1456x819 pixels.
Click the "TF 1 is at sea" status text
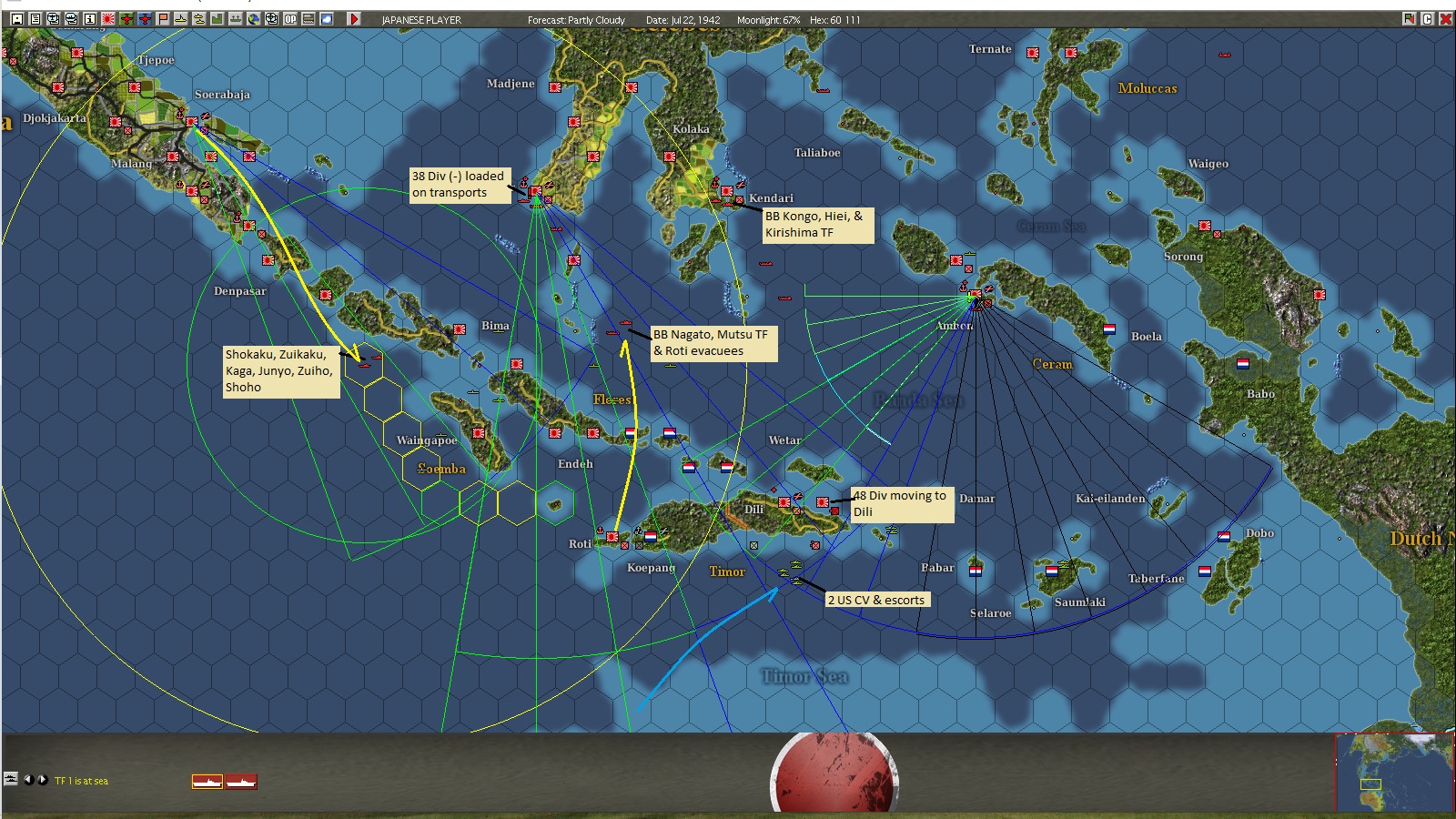click(x=81, y=781)
